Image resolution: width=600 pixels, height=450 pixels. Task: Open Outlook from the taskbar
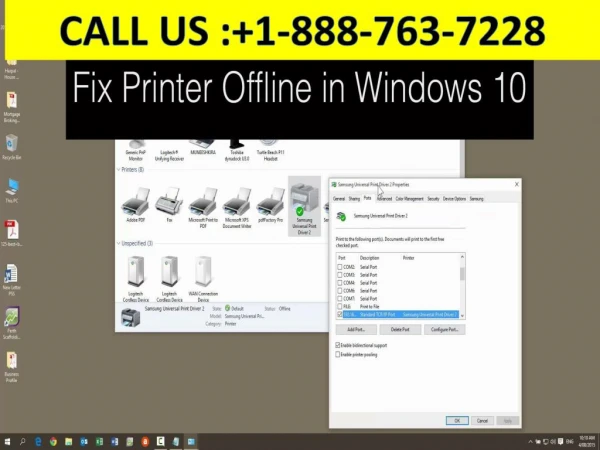pyautogui.click(x=84, y=442)
